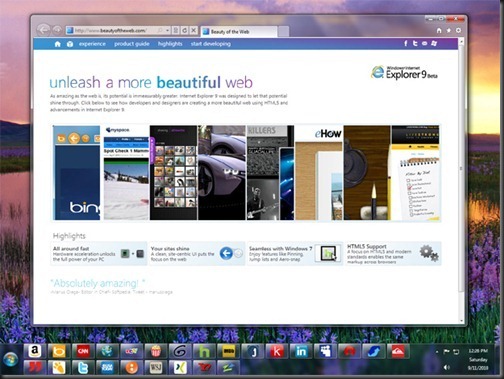Open Favorites star icon in IE
This screenshot has width=504, height=379.
(449, 30)
